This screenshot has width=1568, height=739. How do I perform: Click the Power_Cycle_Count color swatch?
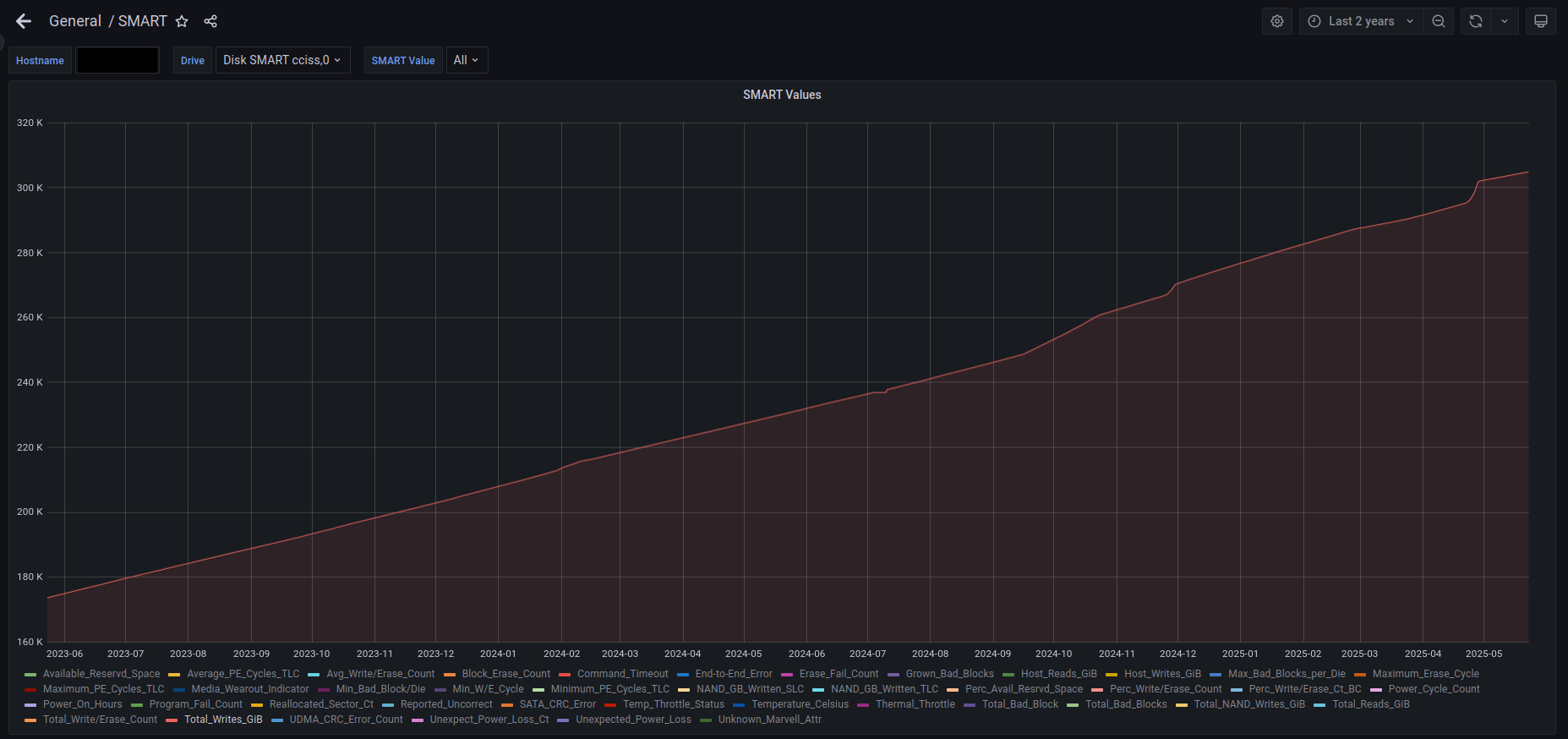[1376, 690]
